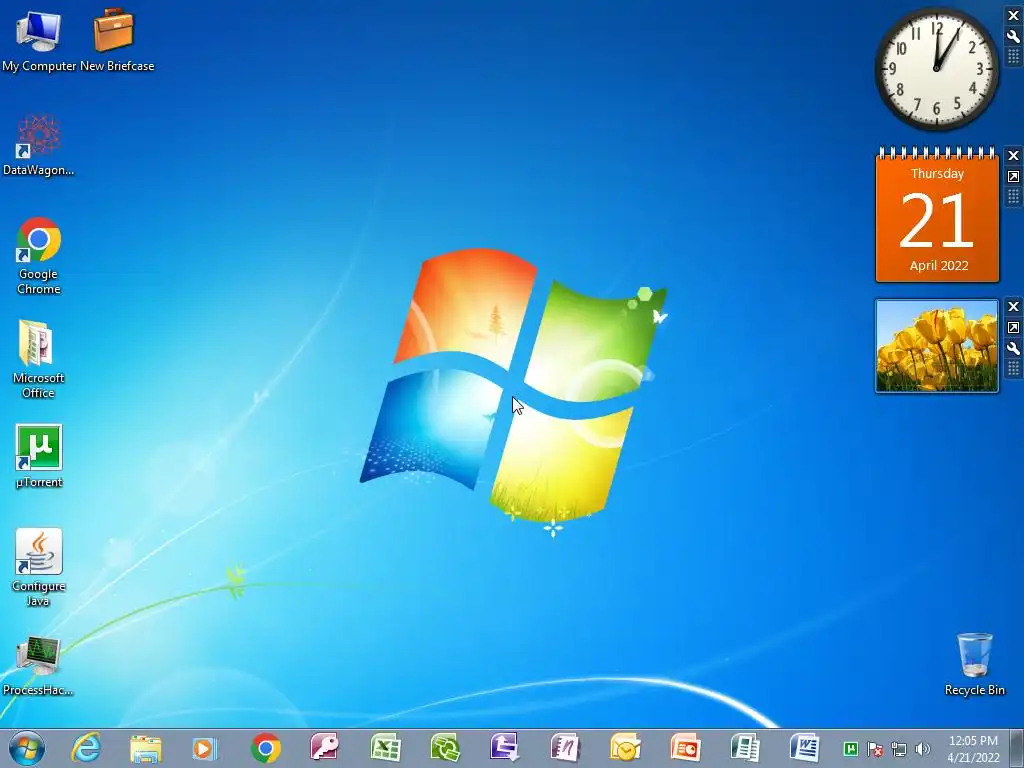Open Microsoft Word from the taskbar
Screen dimensions: 1024x768
coord(805,748)
